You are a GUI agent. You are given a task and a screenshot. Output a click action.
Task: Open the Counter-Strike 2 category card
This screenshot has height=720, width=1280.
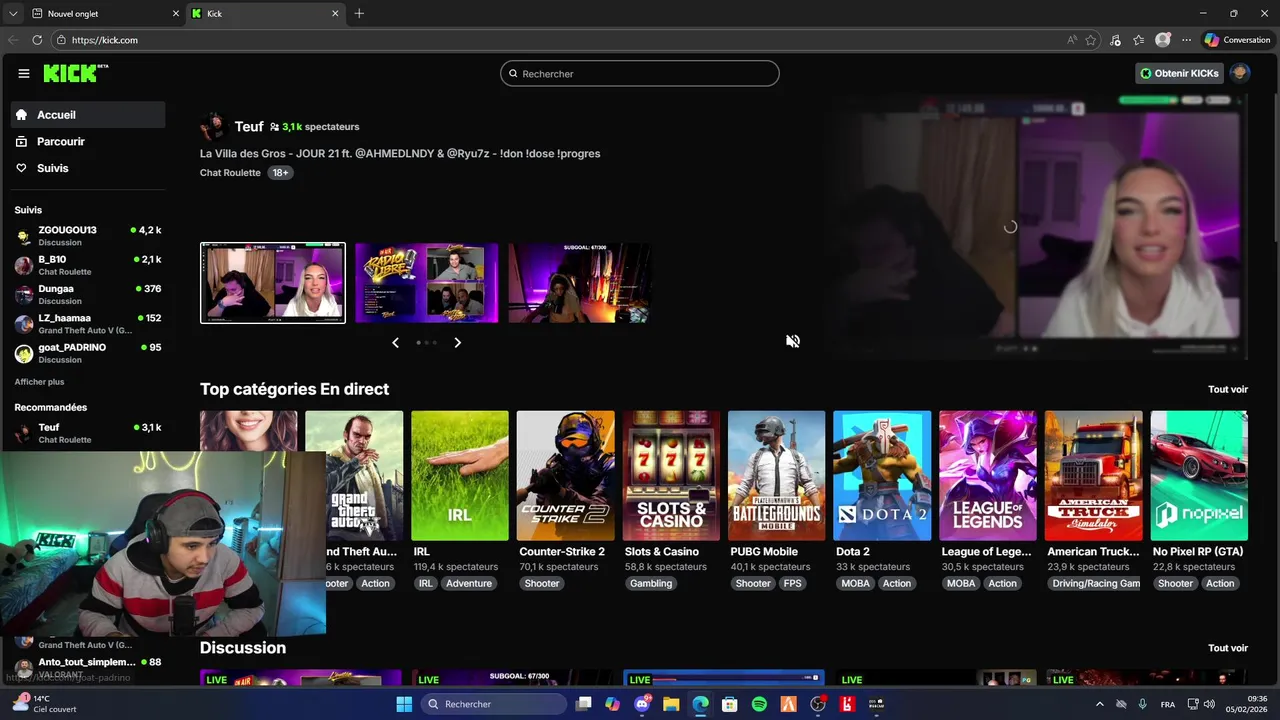(566, 476)
